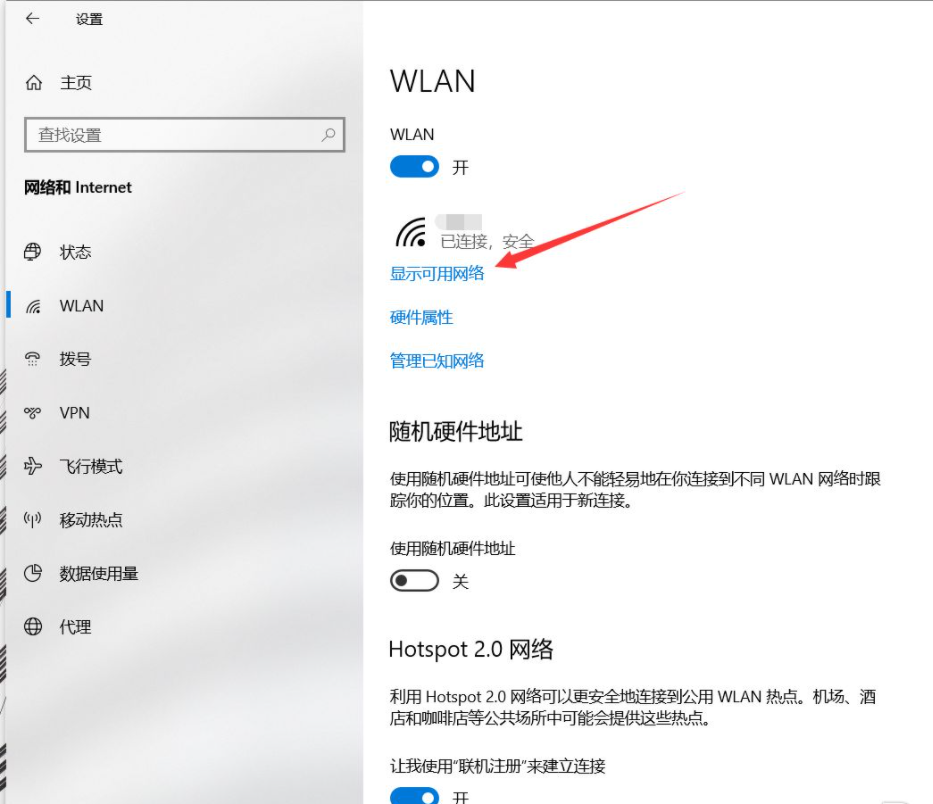The image size is (933, 804).
Task: Open 硬件属性 link
Action: tap(421, 317)
